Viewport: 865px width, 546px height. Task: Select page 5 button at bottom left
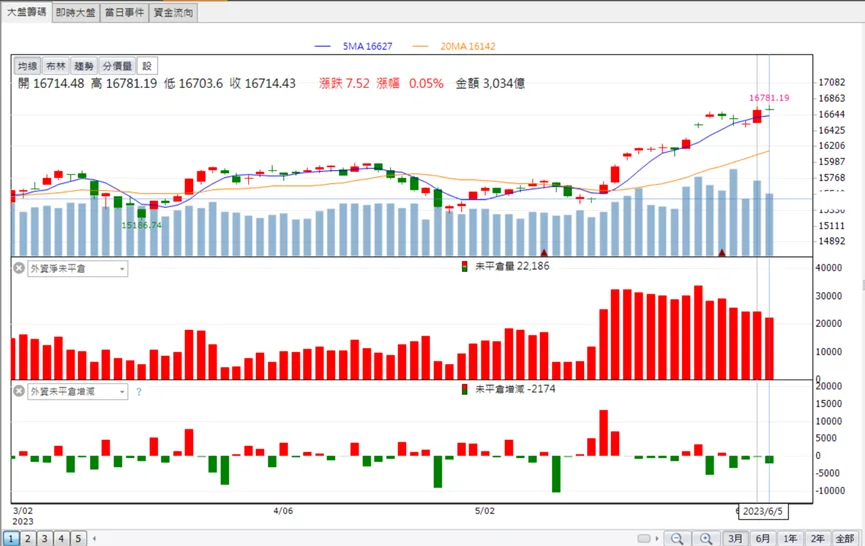coord(78,538)
